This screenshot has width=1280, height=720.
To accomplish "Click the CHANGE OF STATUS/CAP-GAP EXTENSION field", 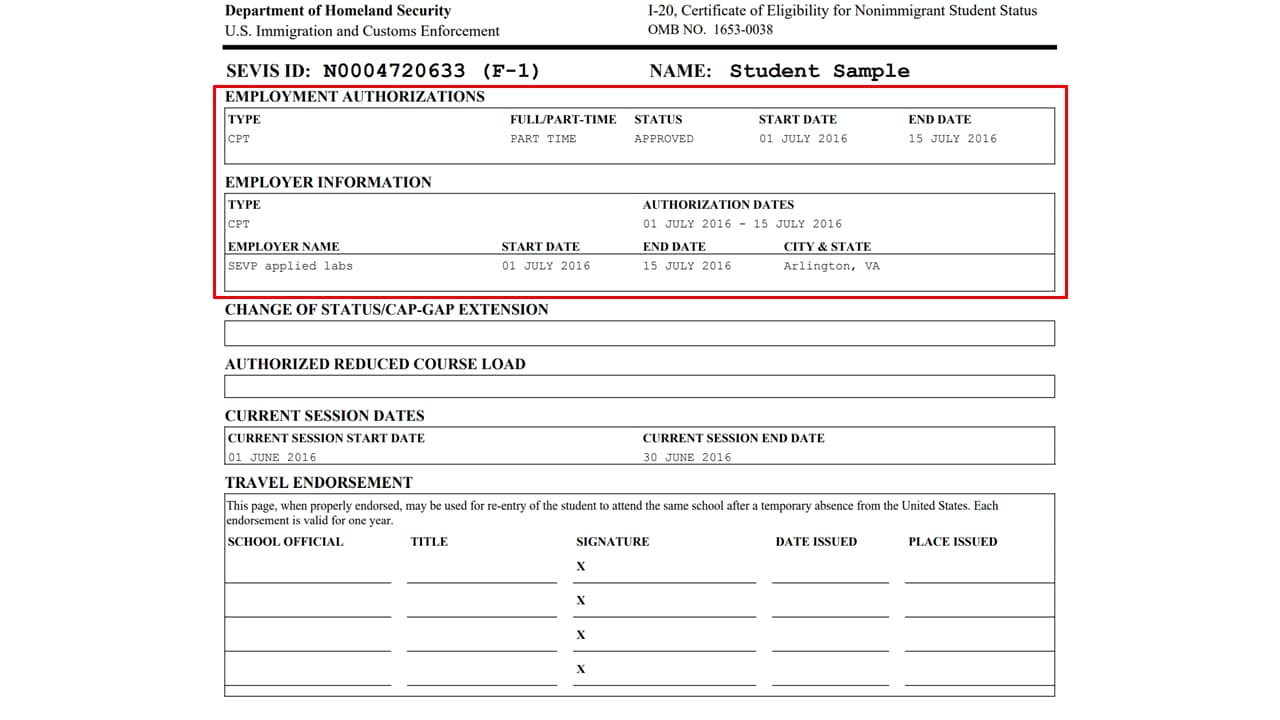I will 639,332.
